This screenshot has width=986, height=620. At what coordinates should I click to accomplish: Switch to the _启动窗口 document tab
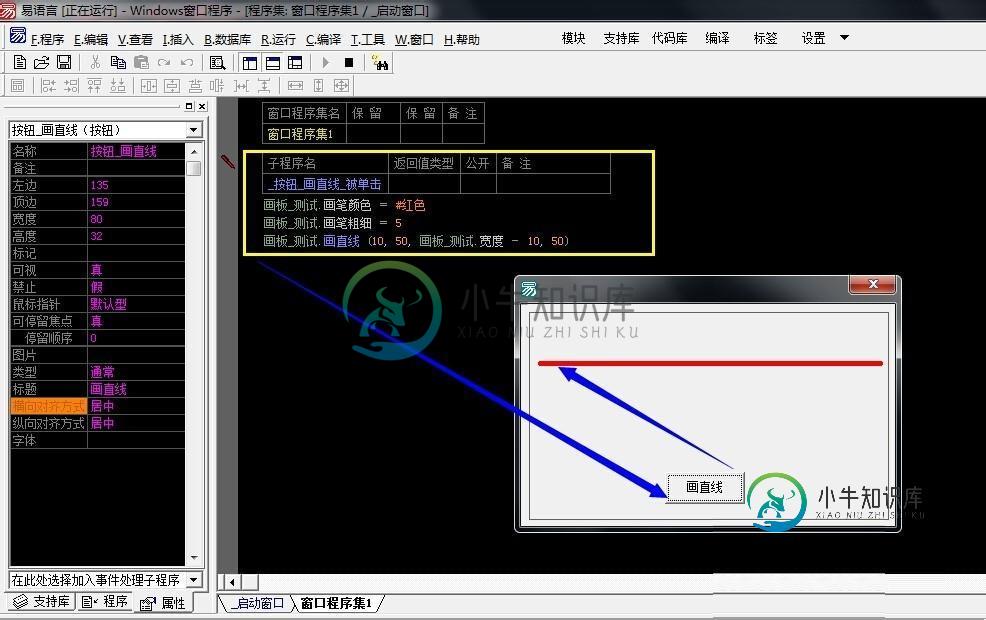[x=257, y=603]
